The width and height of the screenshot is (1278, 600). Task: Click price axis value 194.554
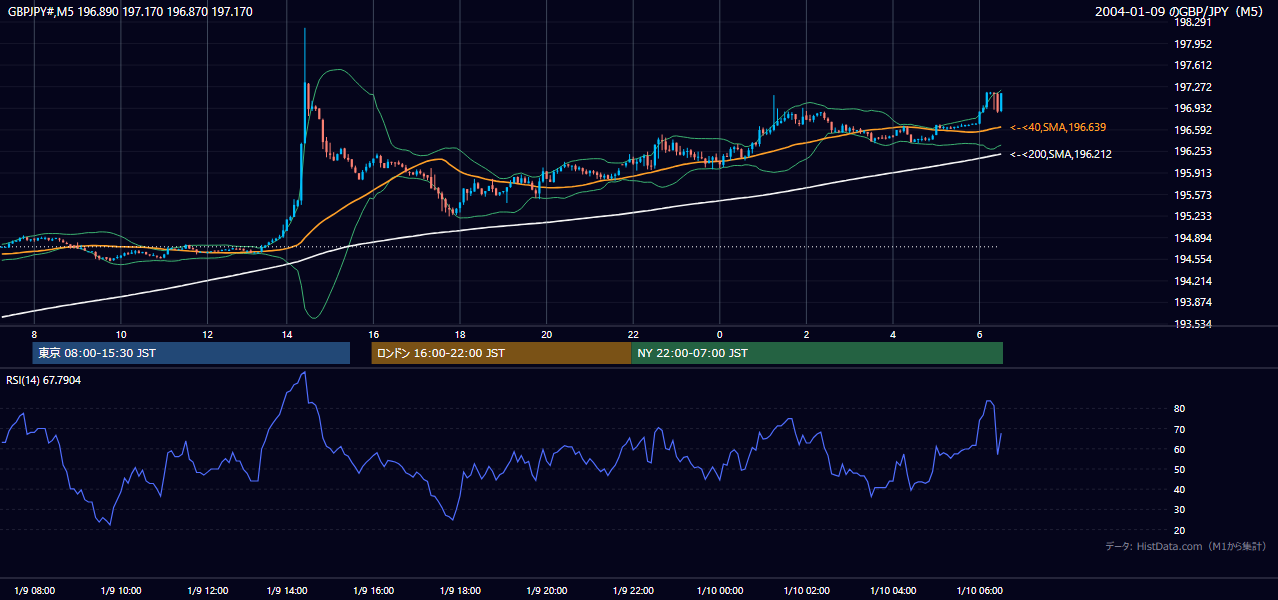coord(1194,259)
